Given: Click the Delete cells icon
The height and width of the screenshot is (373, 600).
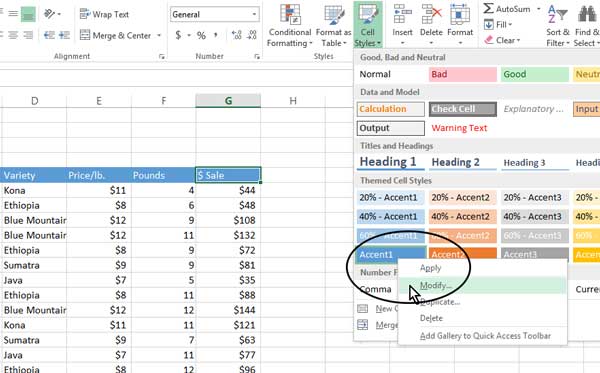Looking at the screenshot, I should 431,14.
